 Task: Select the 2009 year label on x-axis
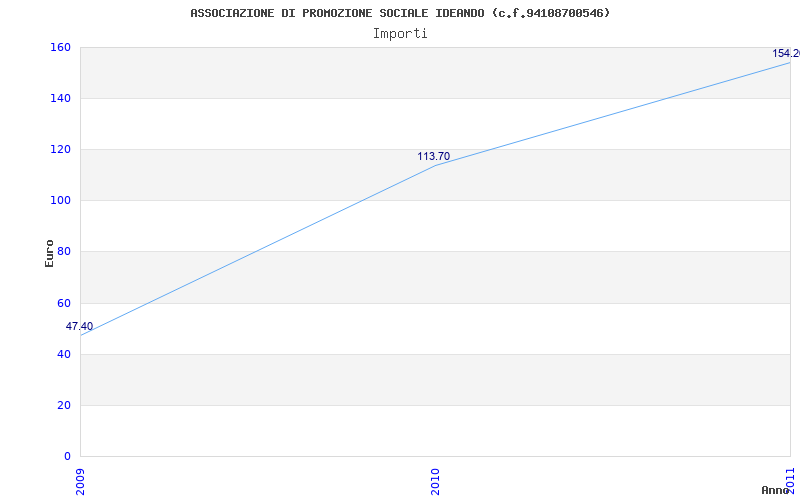pos(81,482)
